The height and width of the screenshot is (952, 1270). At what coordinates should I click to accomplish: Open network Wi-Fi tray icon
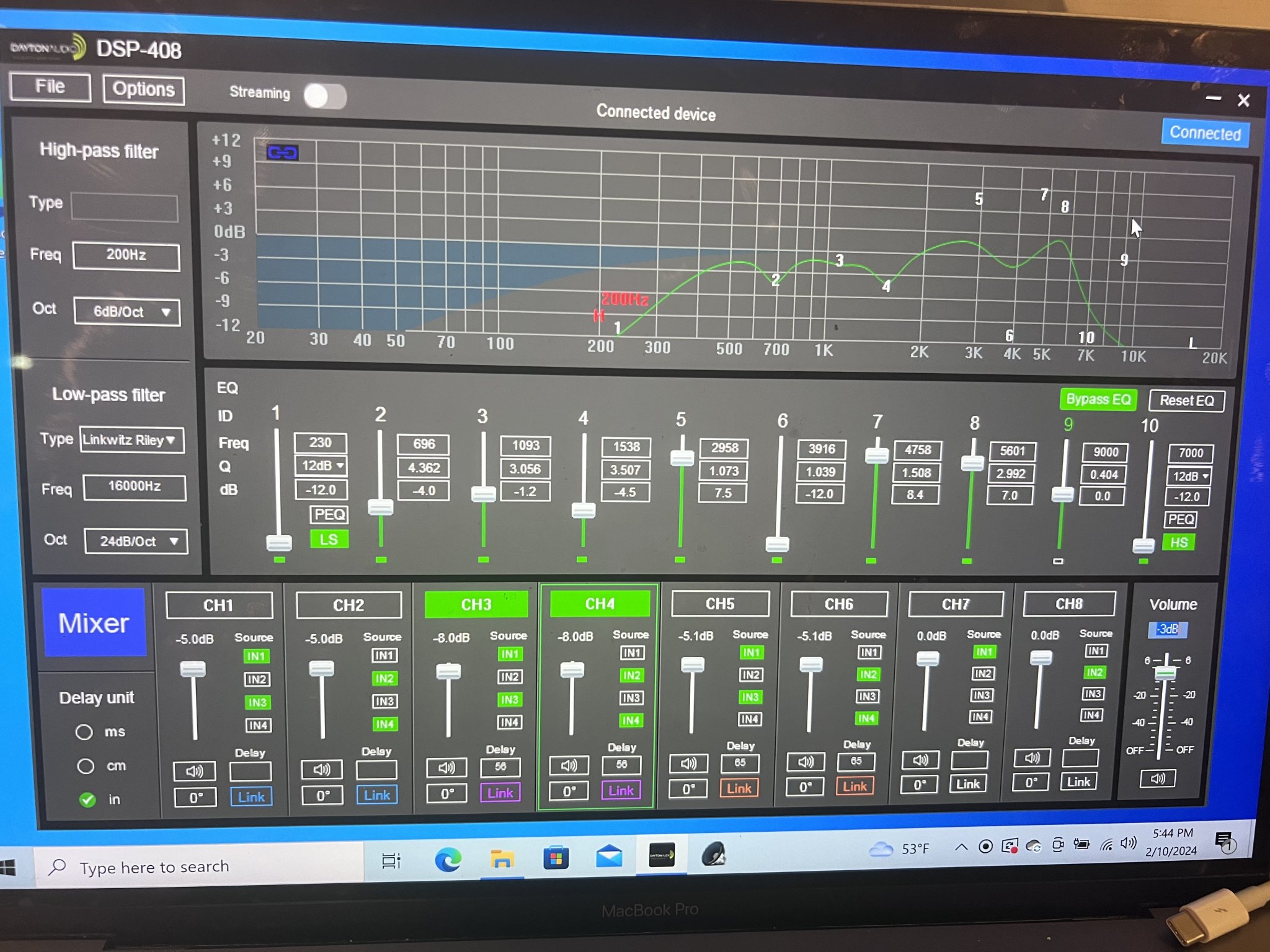(1106, 844)
